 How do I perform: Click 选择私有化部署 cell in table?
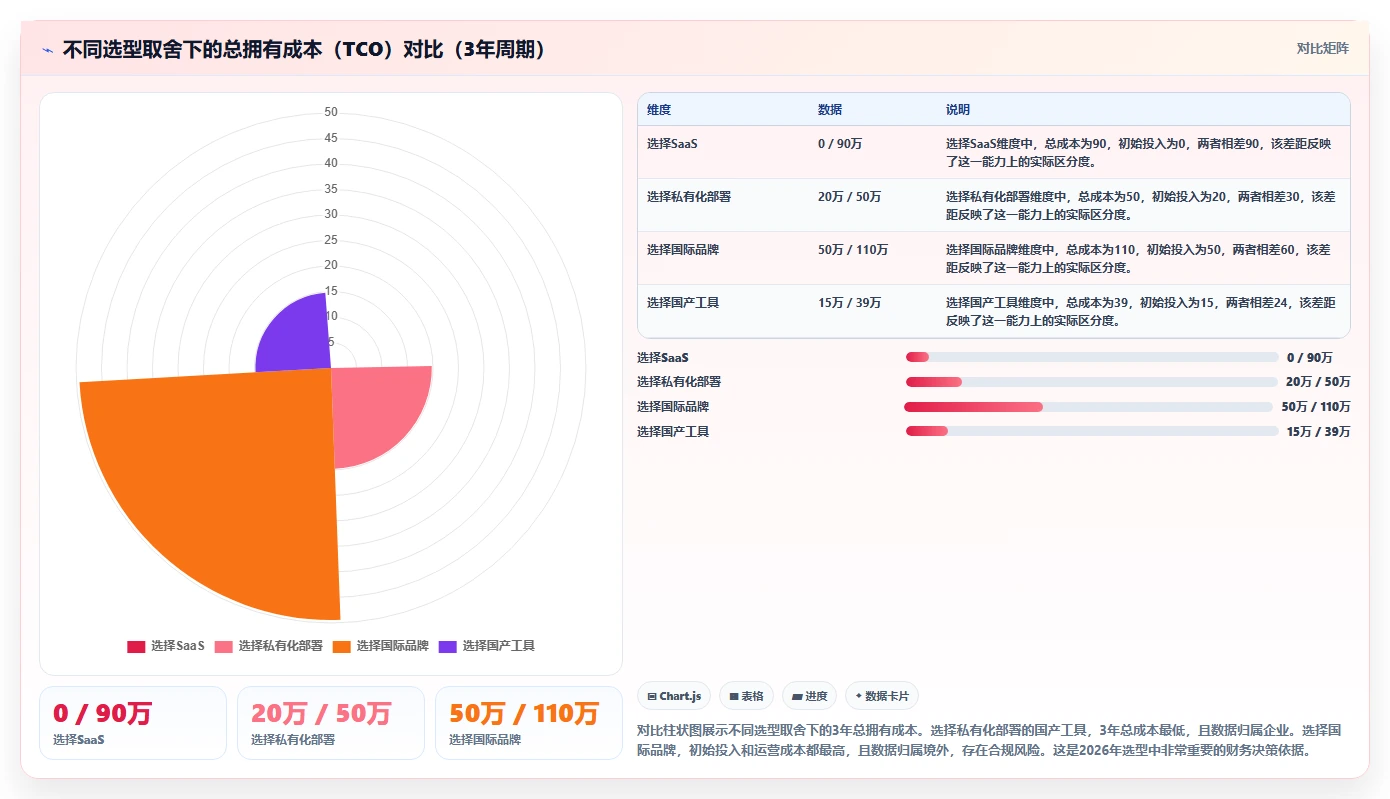689,197
